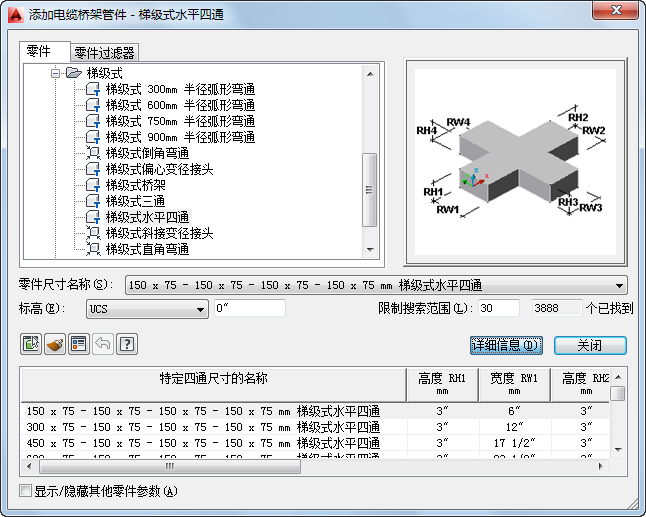Click the 关闭 button
Screen dimensions: 646x517
point(590,345)
